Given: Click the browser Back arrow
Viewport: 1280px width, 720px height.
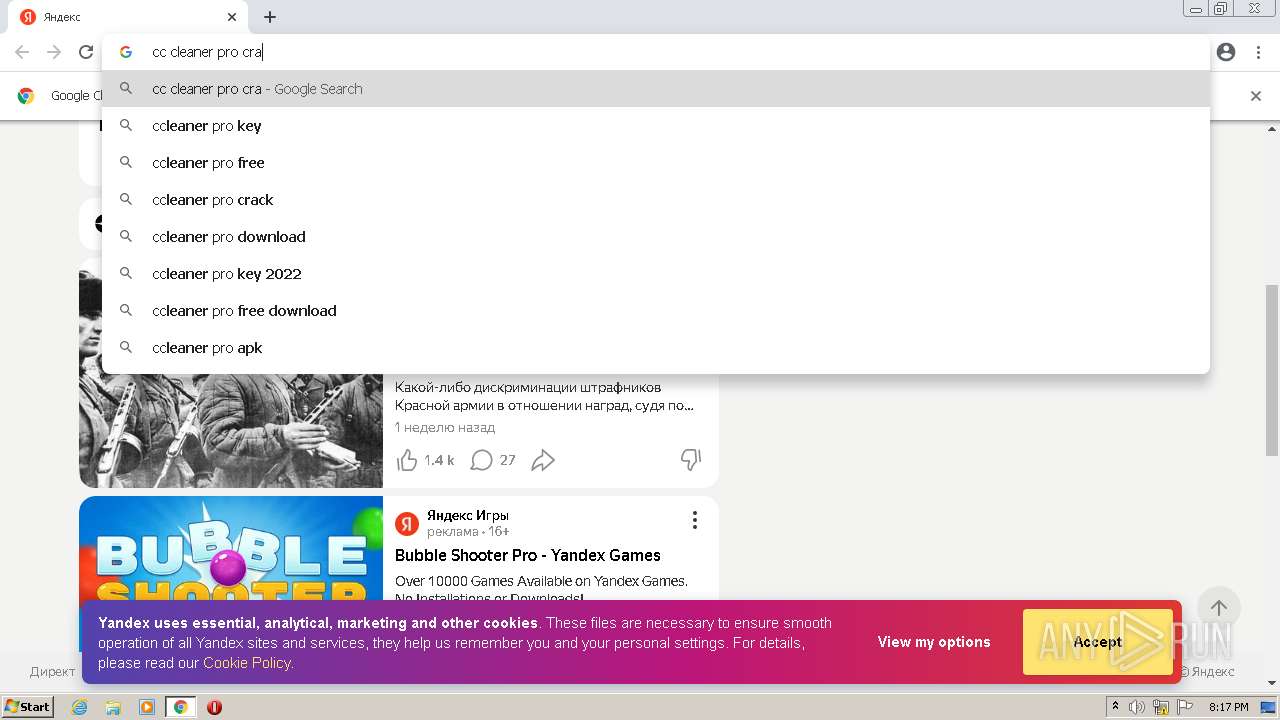Looking at the screenshot, I should (x=22, y=52).
